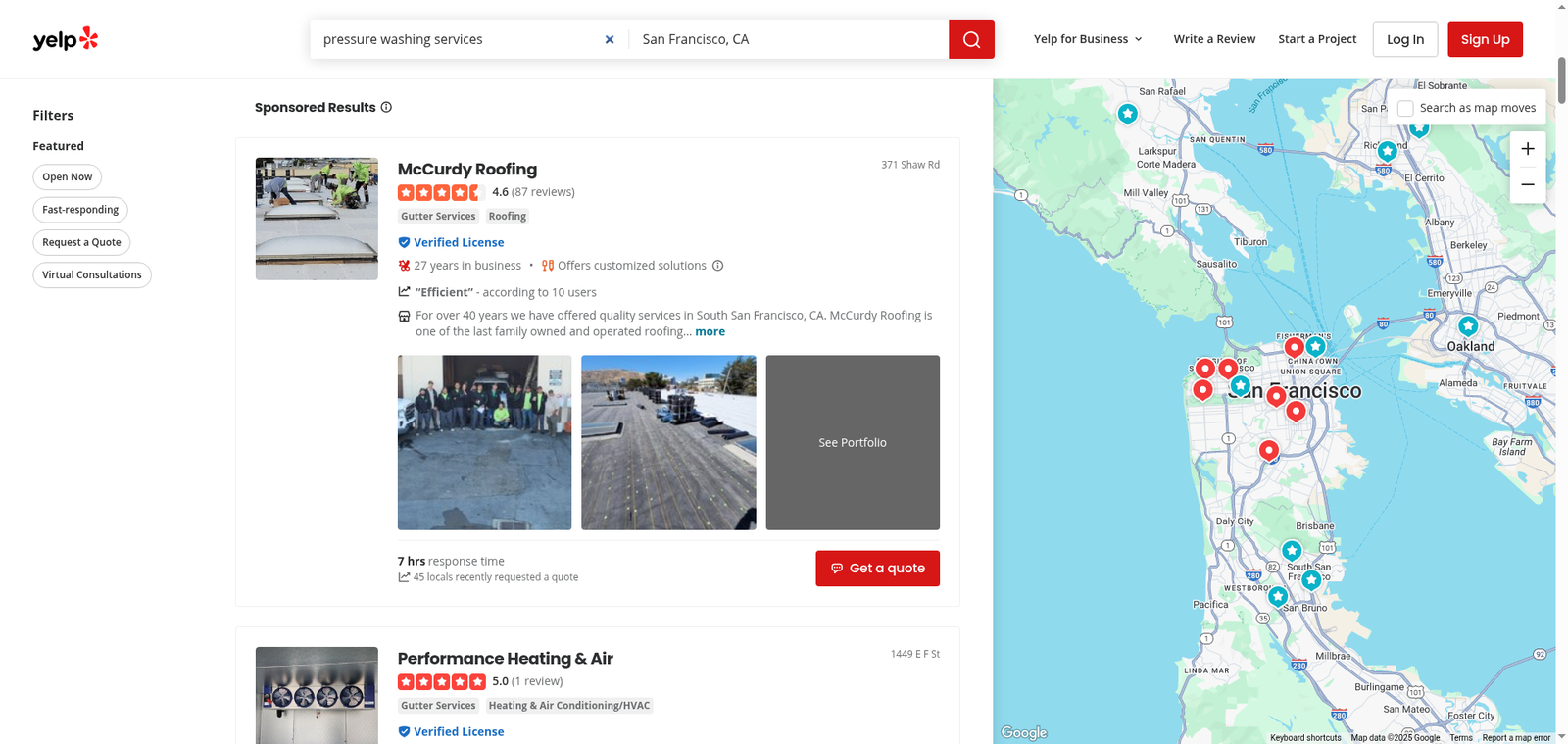Open the Sponsored Results info icon
1568x744 pixels.
[x=386, y=107]
